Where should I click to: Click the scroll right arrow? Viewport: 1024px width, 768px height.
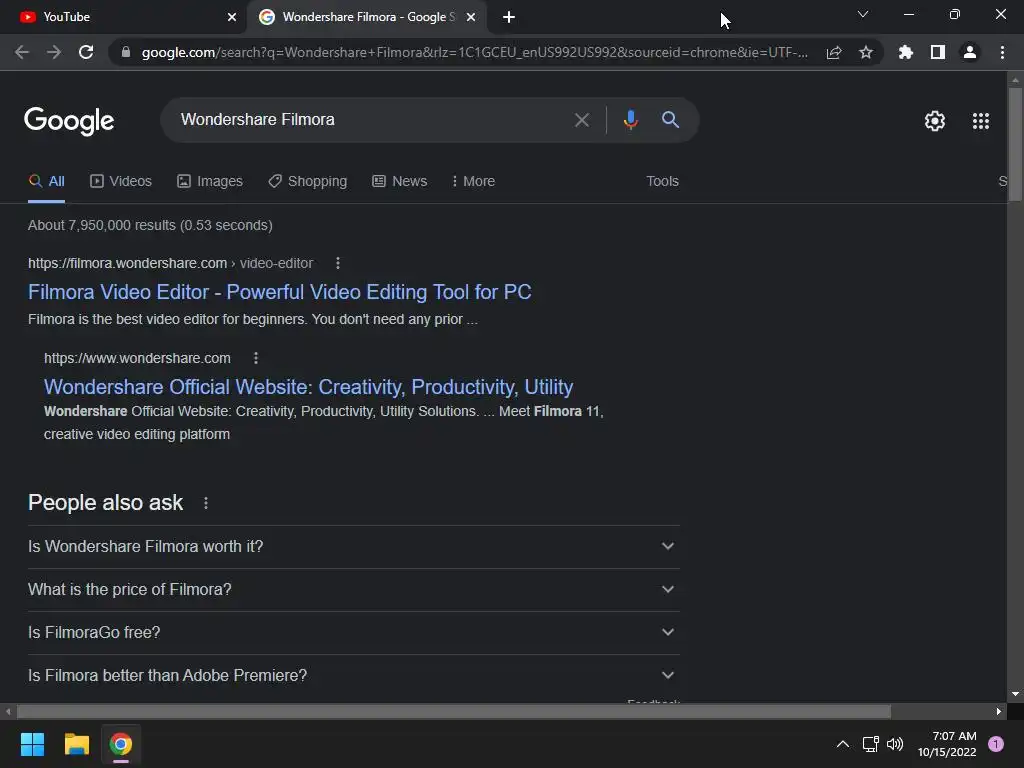pos(999,711)
